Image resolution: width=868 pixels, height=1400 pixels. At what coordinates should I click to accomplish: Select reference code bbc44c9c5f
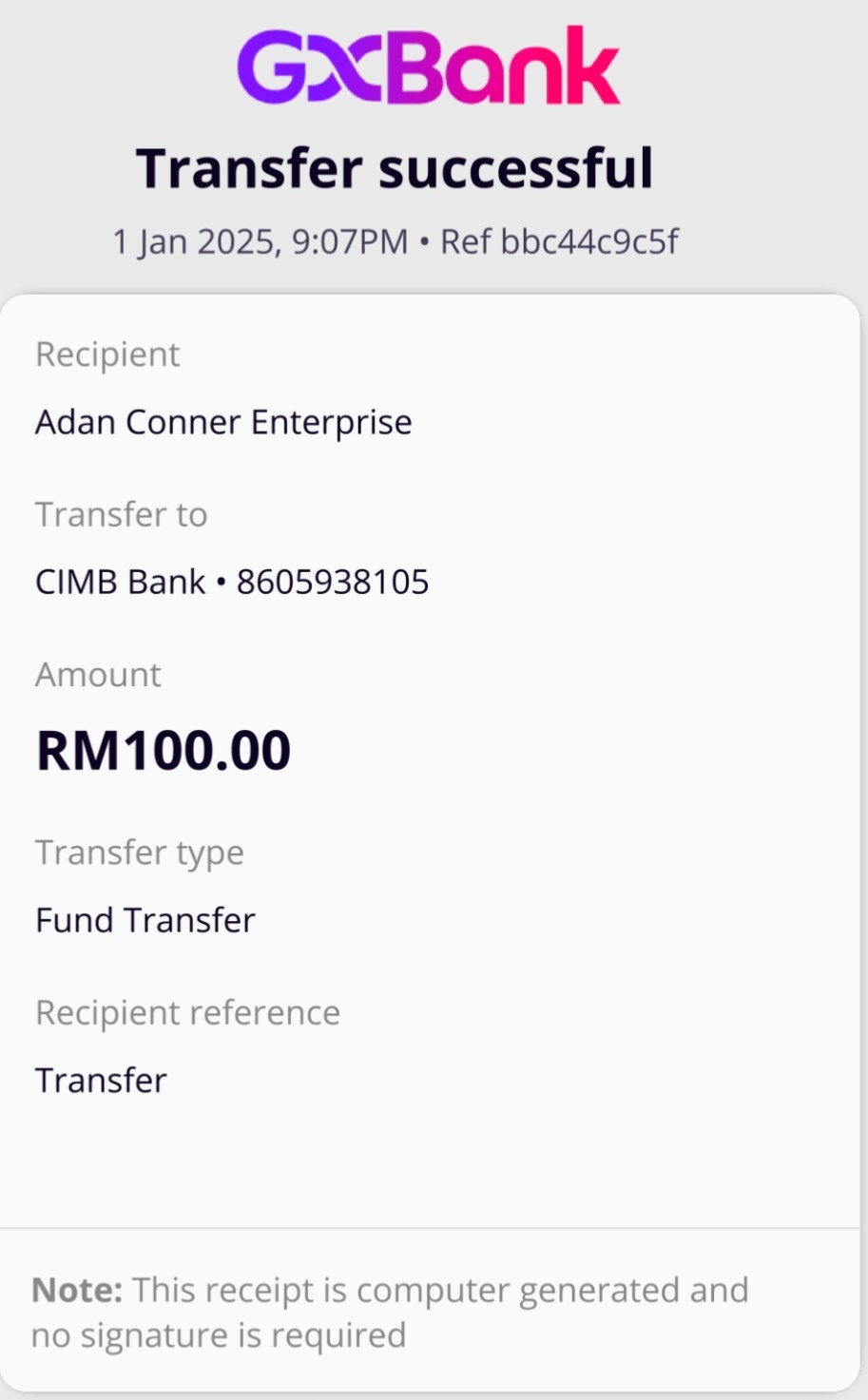(589, 241)
